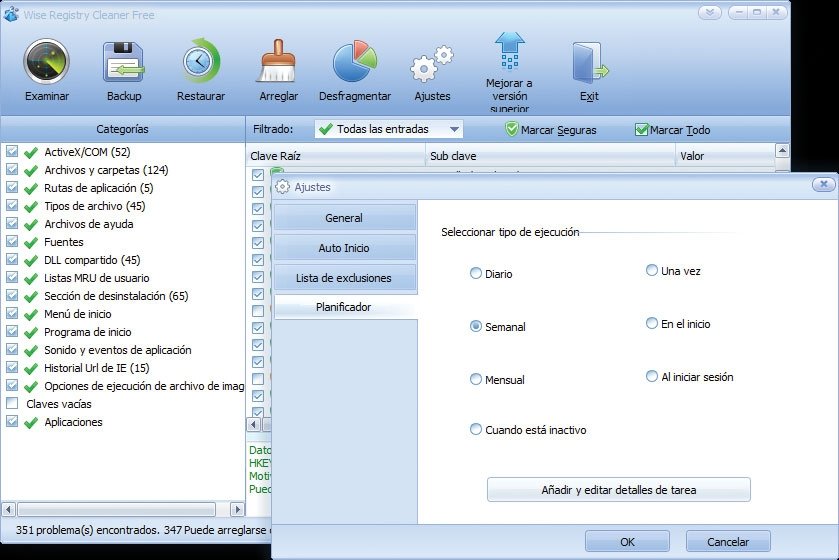Open the Restaurar clock icon

[201, 61]
